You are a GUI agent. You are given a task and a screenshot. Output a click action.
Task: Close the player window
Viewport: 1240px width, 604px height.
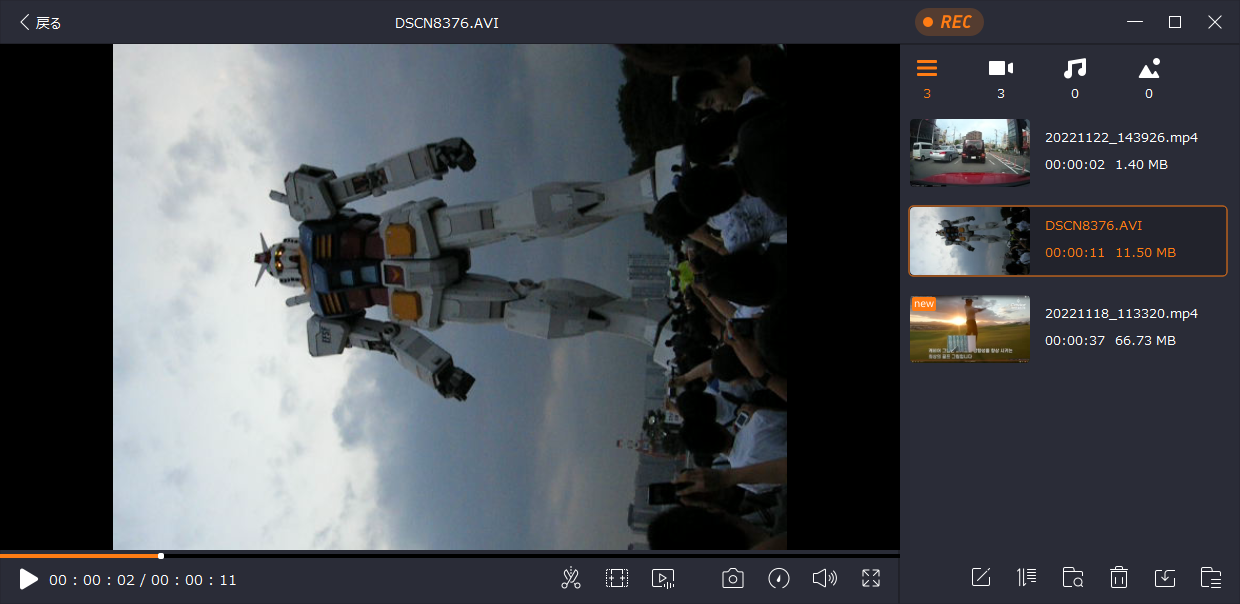click(x=1215, y=22)
